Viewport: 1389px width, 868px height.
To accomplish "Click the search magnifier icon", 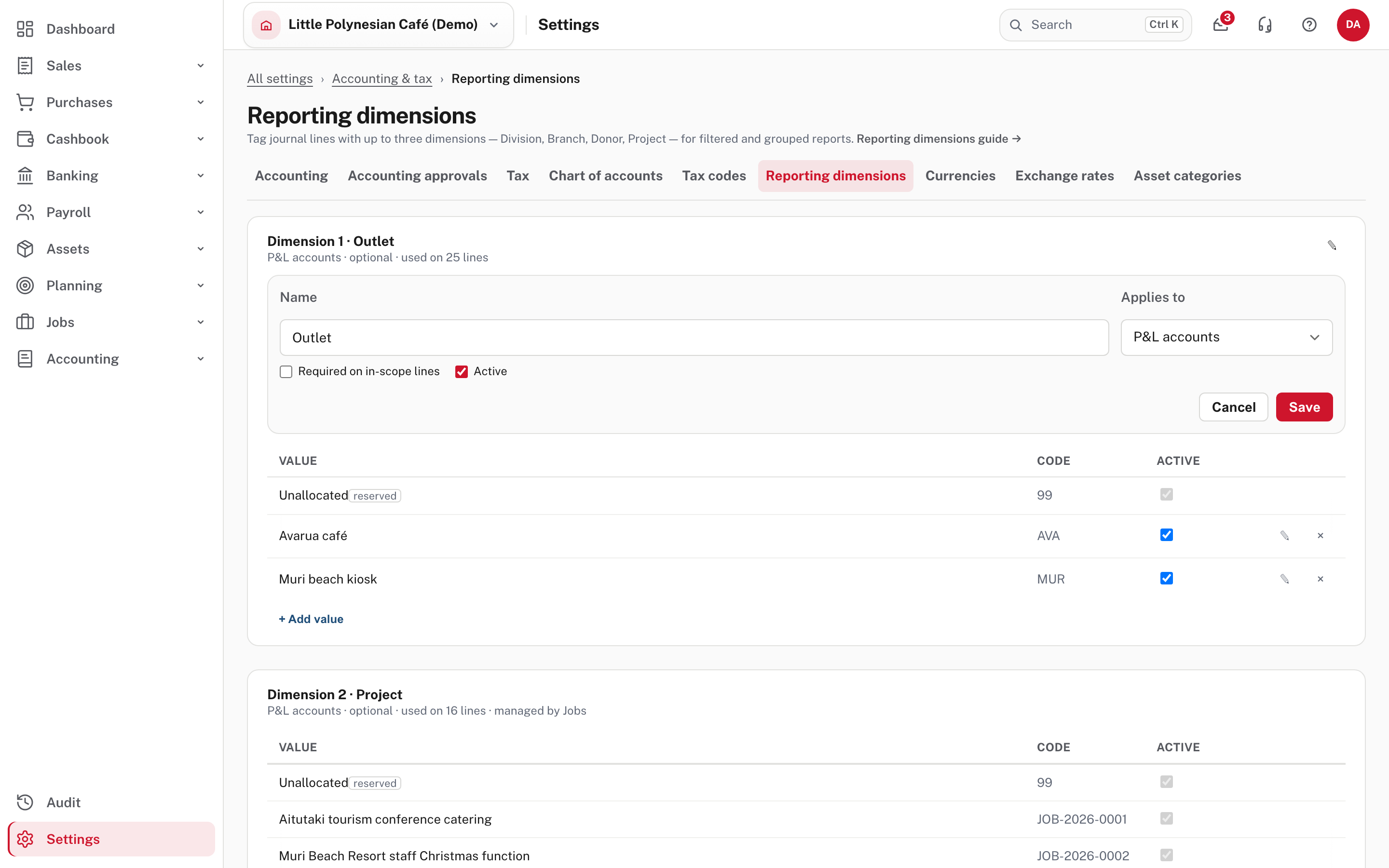I will [x=1016, y=25].
